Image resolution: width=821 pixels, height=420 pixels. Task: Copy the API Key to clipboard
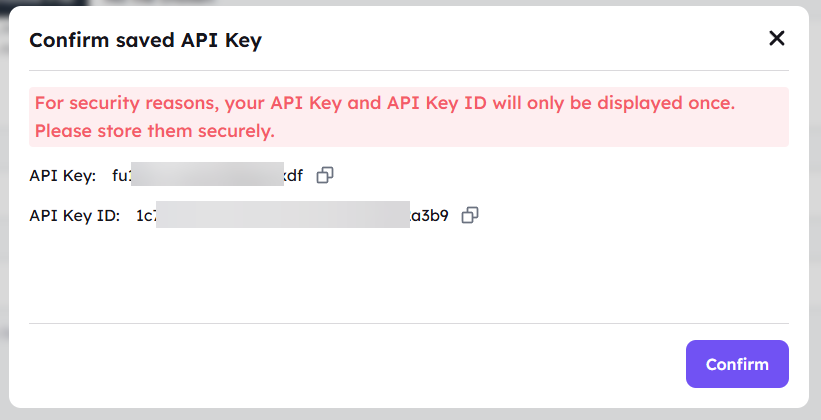325,175
